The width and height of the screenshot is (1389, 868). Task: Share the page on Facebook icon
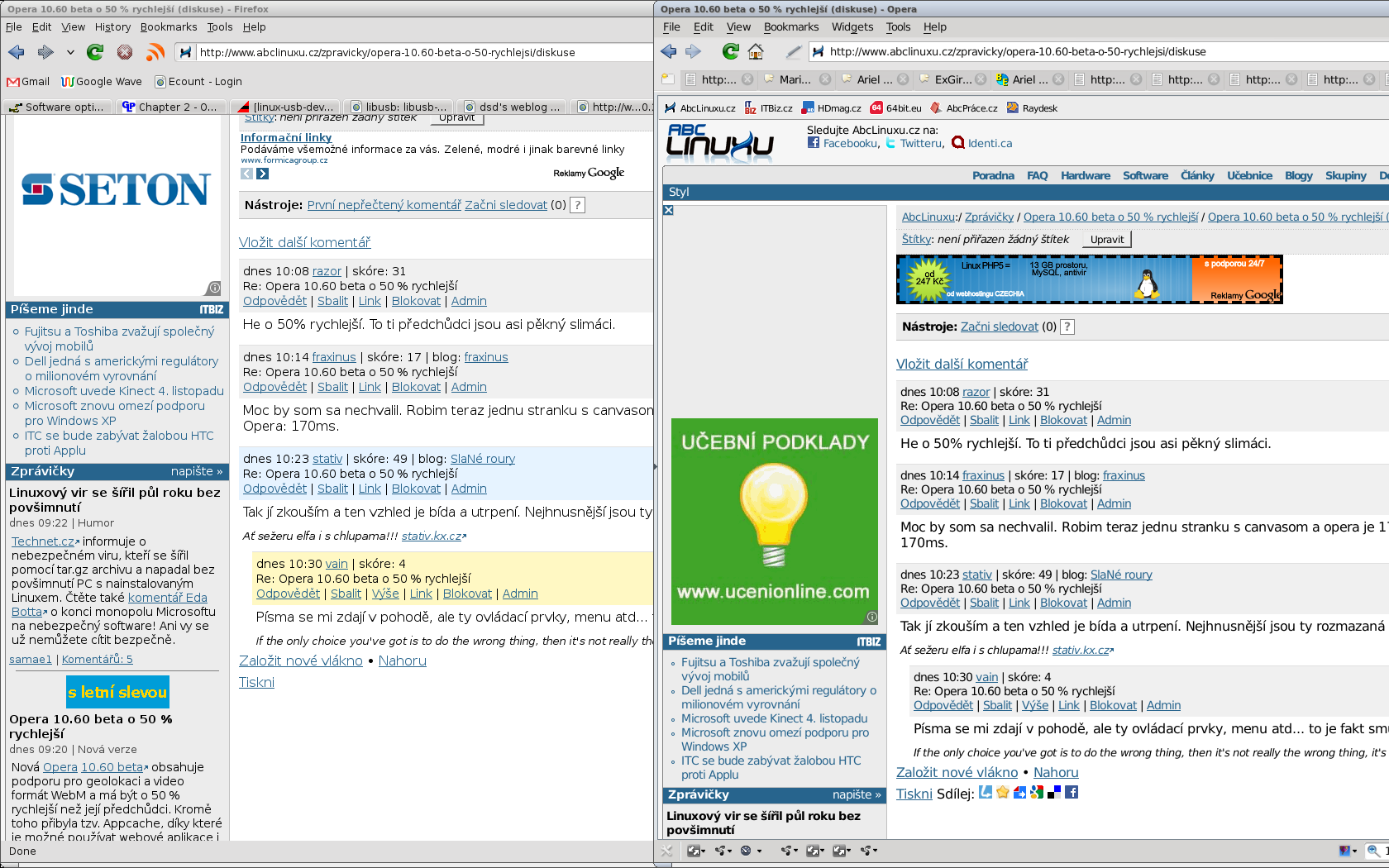coord(1072,792)
